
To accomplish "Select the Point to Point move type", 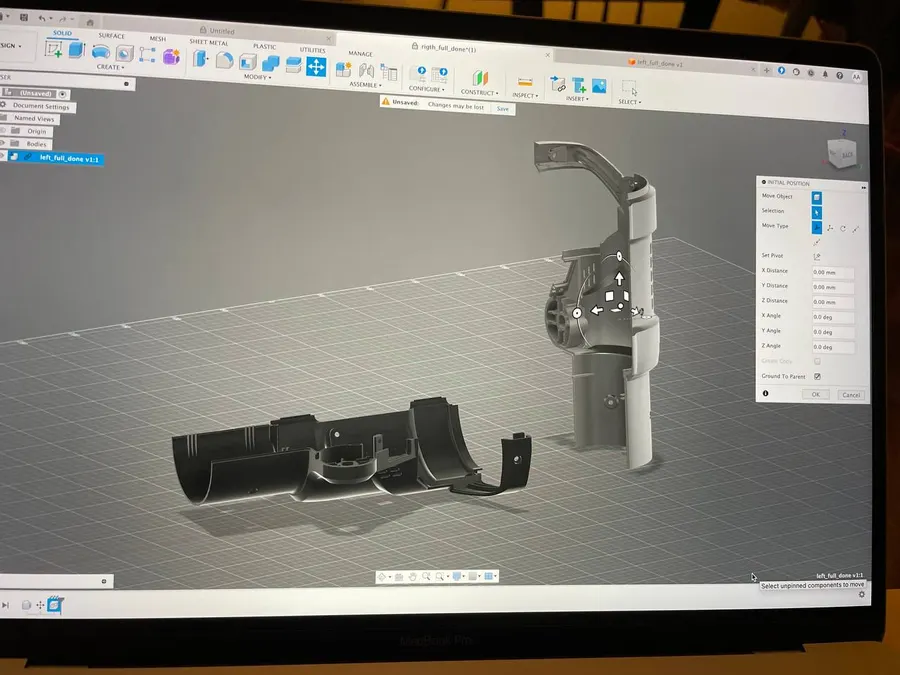I will (856, 229).
